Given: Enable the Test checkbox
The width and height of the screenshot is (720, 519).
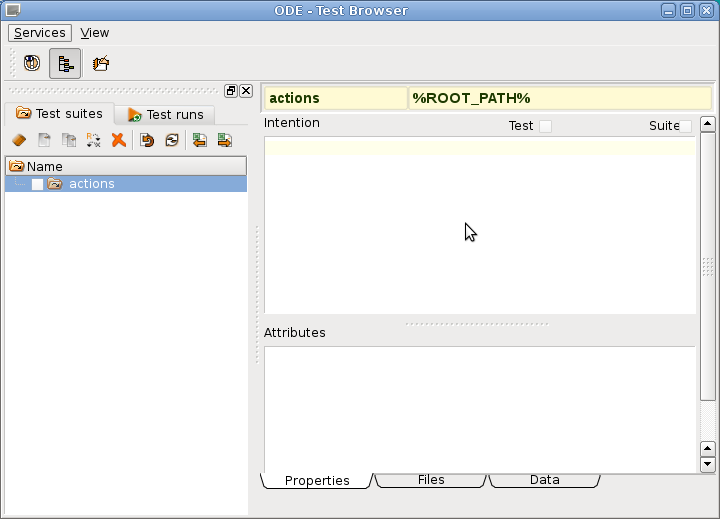Looking at the screenshot, I should pos(545,126).
